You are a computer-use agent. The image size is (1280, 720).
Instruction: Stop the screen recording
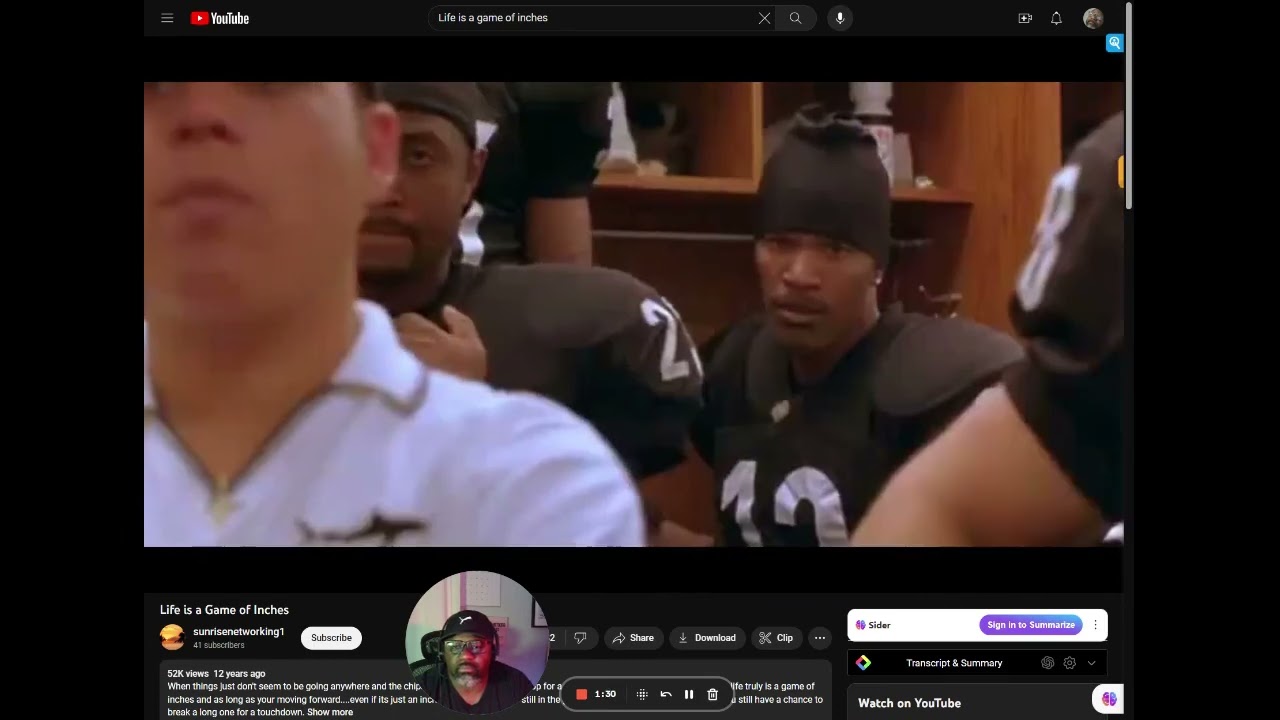582,694
